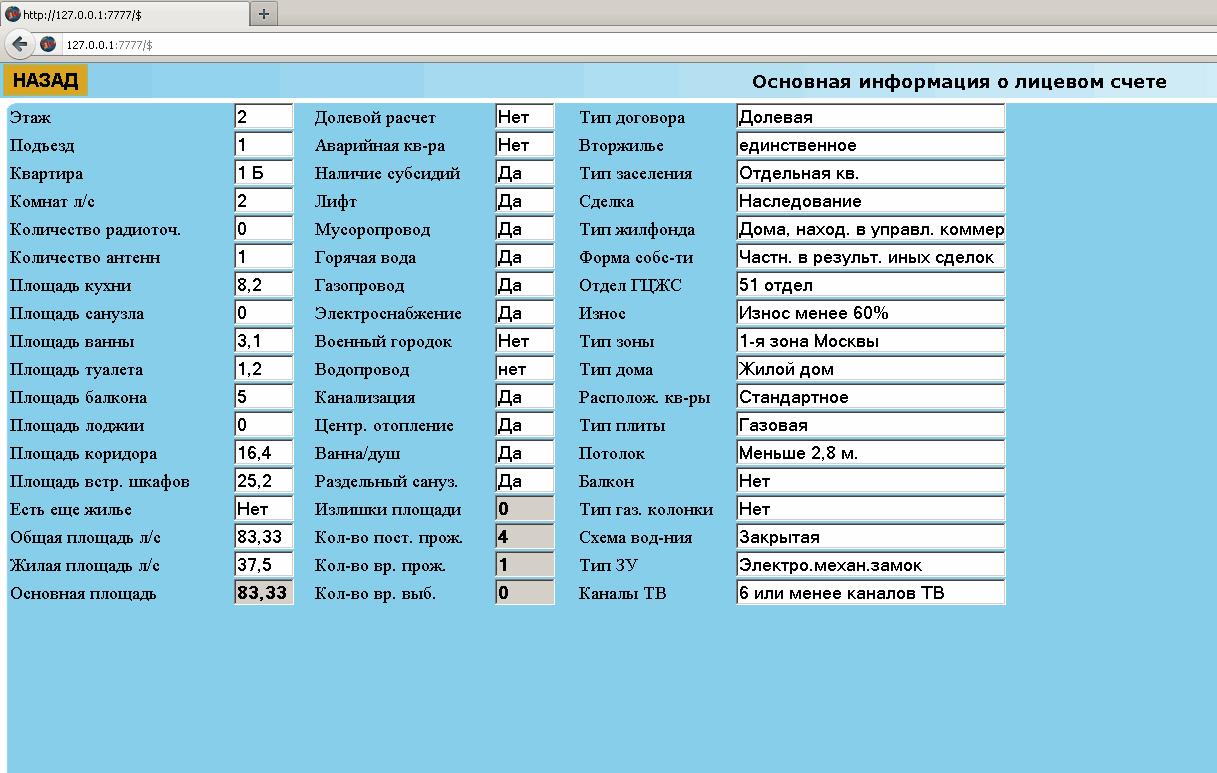Click the Потолок field
Screen dimensions: 1217x773
click(871, 453)
